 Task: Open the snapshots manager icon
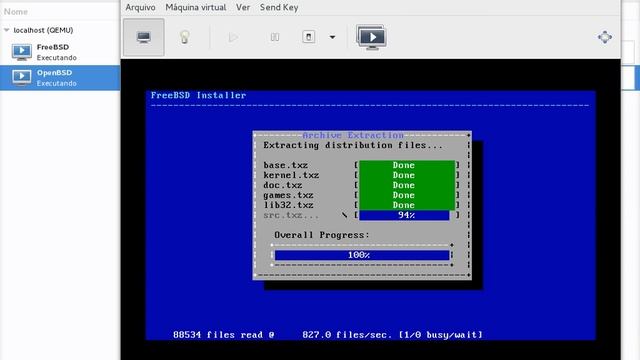(x=371, y=37)
